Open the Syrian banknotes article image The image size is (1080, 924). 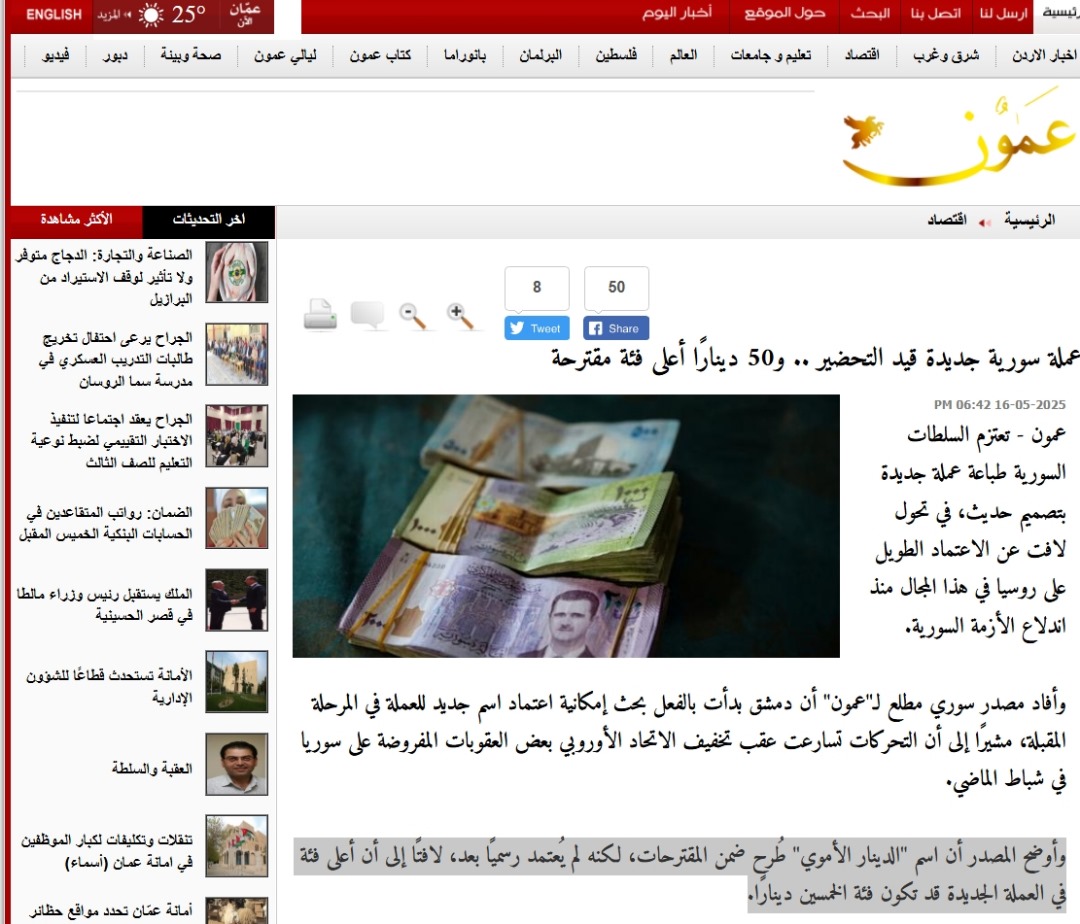pyautogui.click(x=565, y=526)
